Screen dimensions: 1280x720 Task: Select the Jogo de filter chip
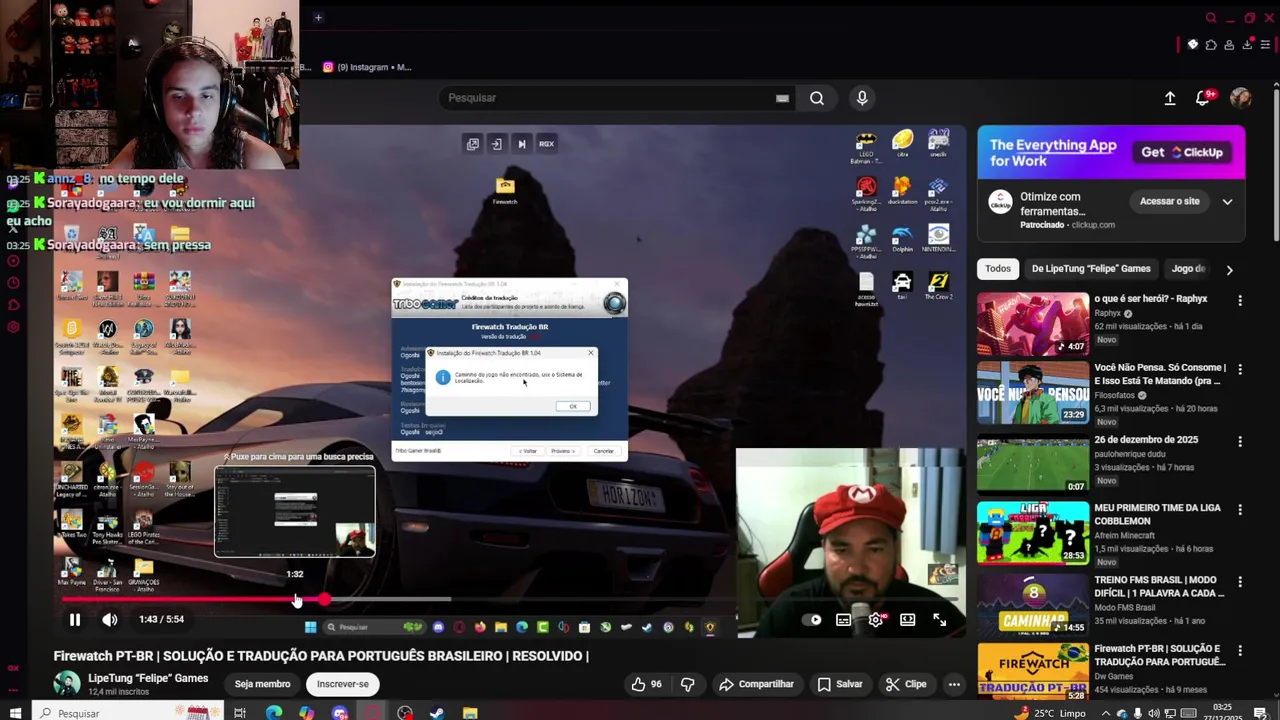1189,269
